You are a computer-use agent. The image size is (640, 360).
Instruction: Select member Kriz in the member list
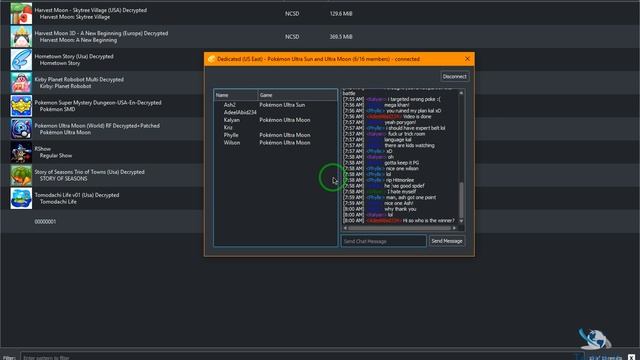228,127
